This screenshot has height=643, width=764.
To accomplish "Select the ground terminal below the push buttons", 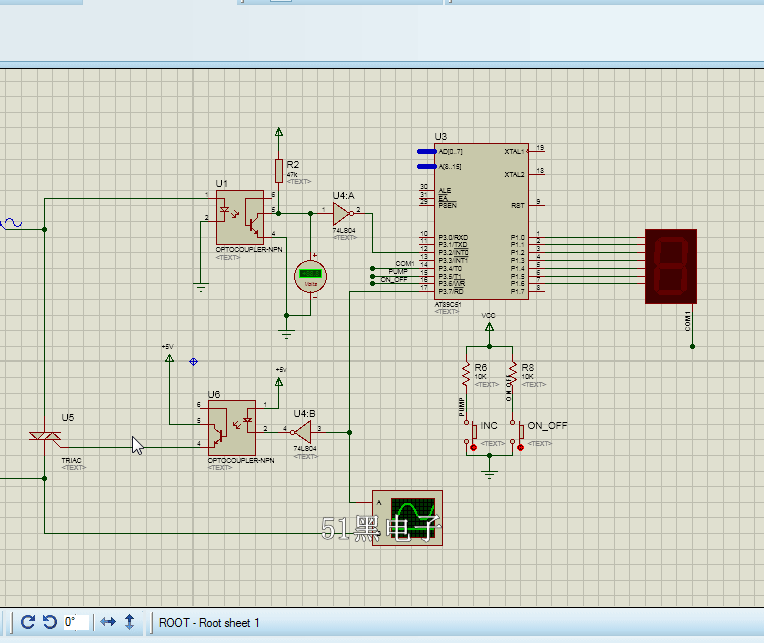I will coord(489,474).
